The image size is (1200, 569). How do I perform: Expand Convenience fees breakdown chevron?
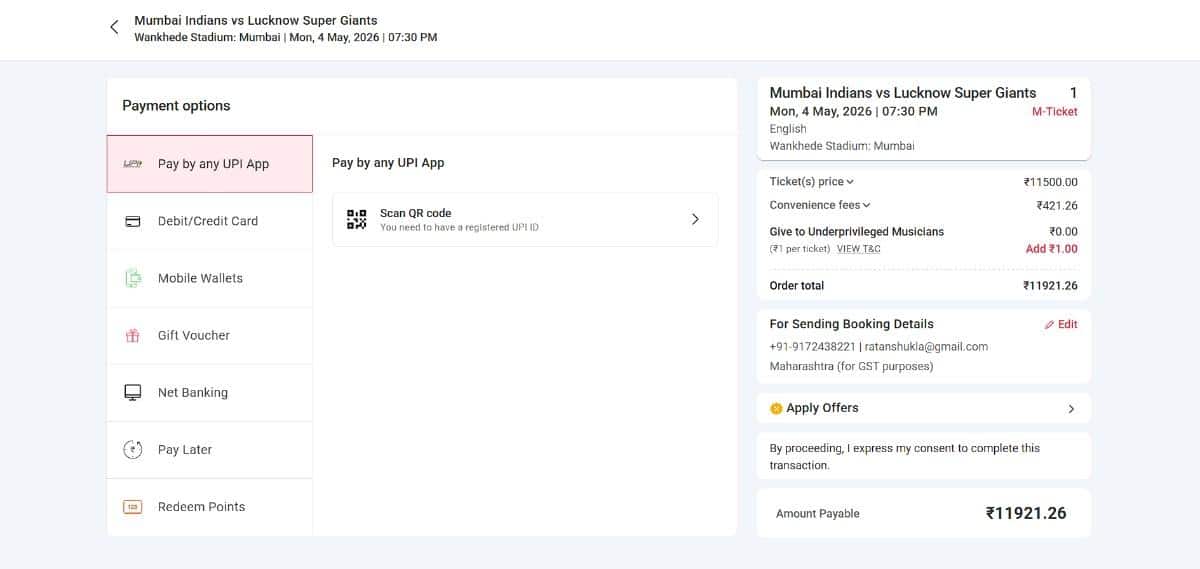click(x=866, y=205)
